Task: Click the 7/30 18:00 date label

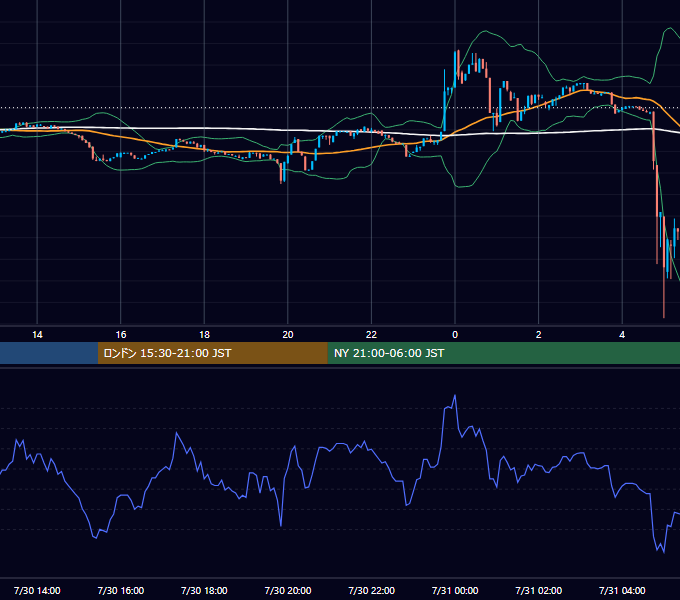Action: (x=204, y=590)
